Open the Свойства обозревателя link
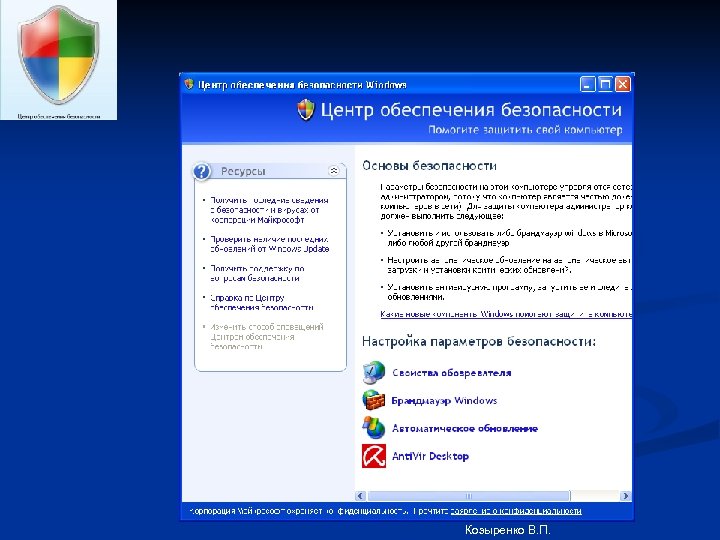 (451, 373)
